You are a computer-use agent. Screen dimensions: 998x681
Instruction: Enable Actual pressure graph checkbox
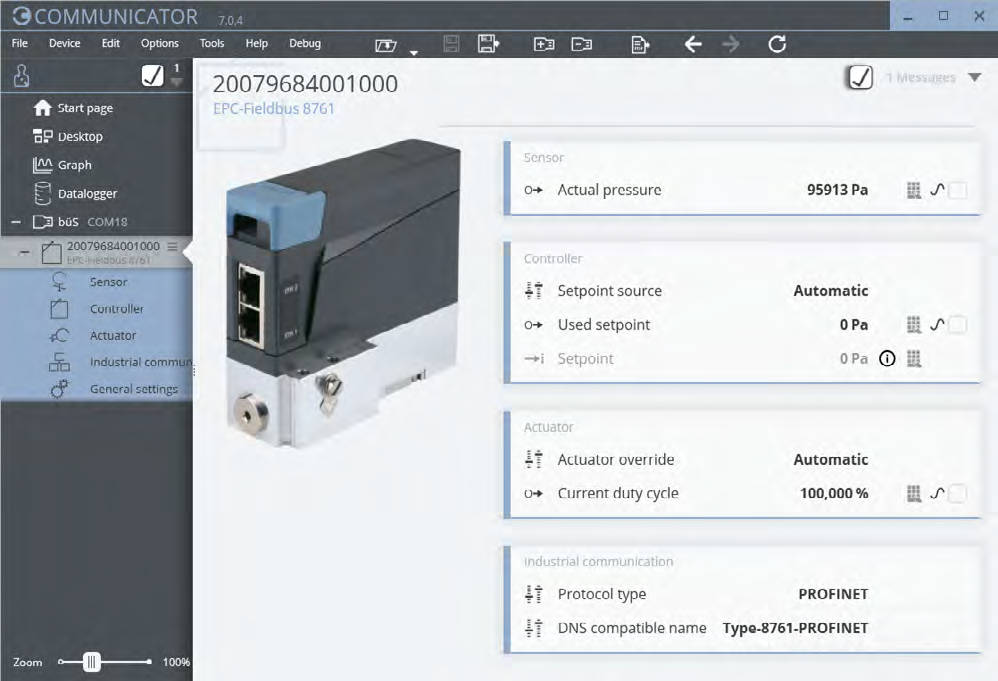click(x=957, y=190)
